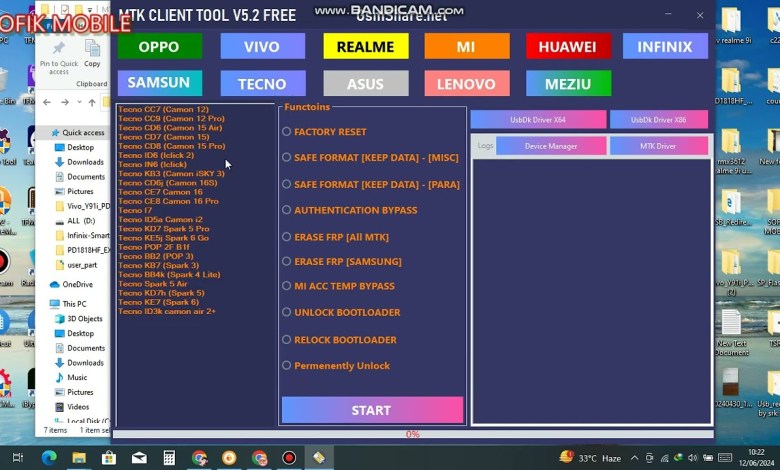Click the progress bar showing 0%

coord(413,434)
